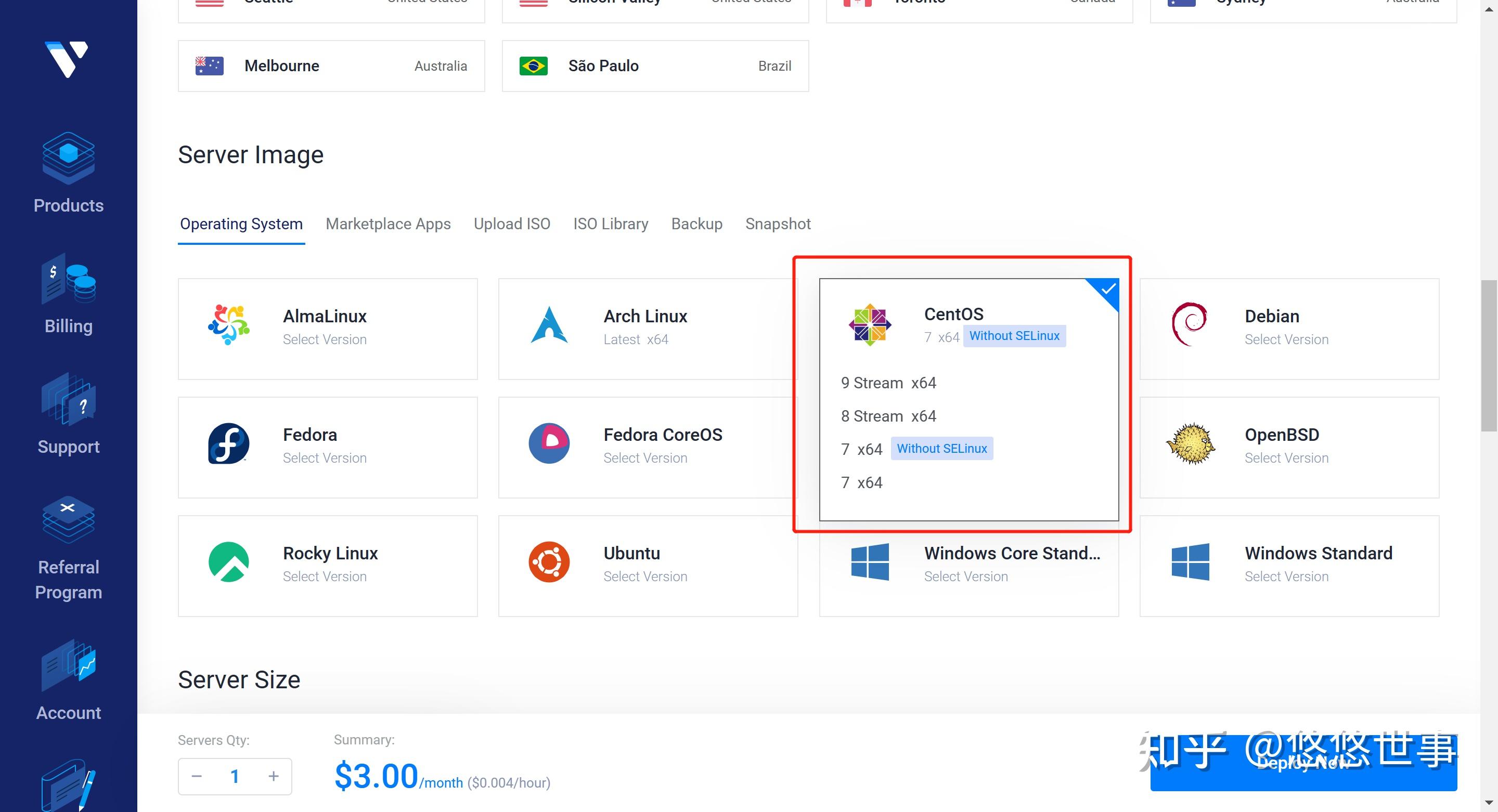Viewport: 1498px width, 812px height.
Task: Open Select Version for Rocky Linux
Action: pyautogui.click(x=325, y=576)
